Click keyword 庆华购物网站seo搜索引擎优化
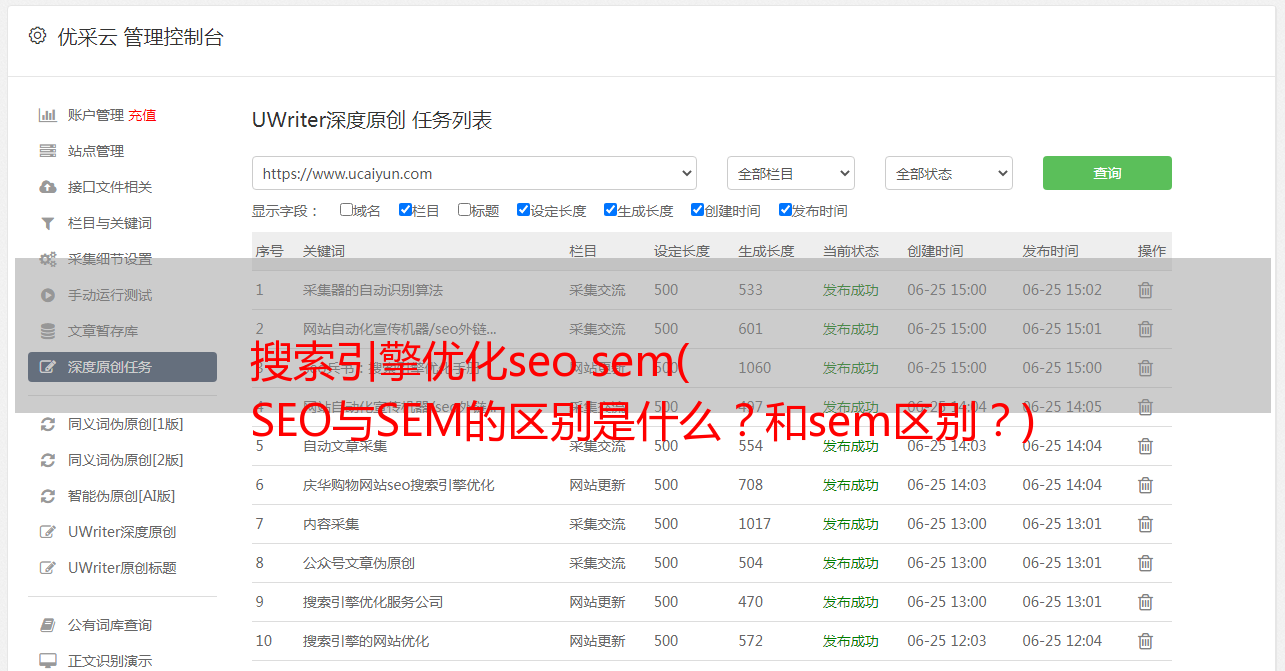This screenshot has width=1285, height=671. 399,485
